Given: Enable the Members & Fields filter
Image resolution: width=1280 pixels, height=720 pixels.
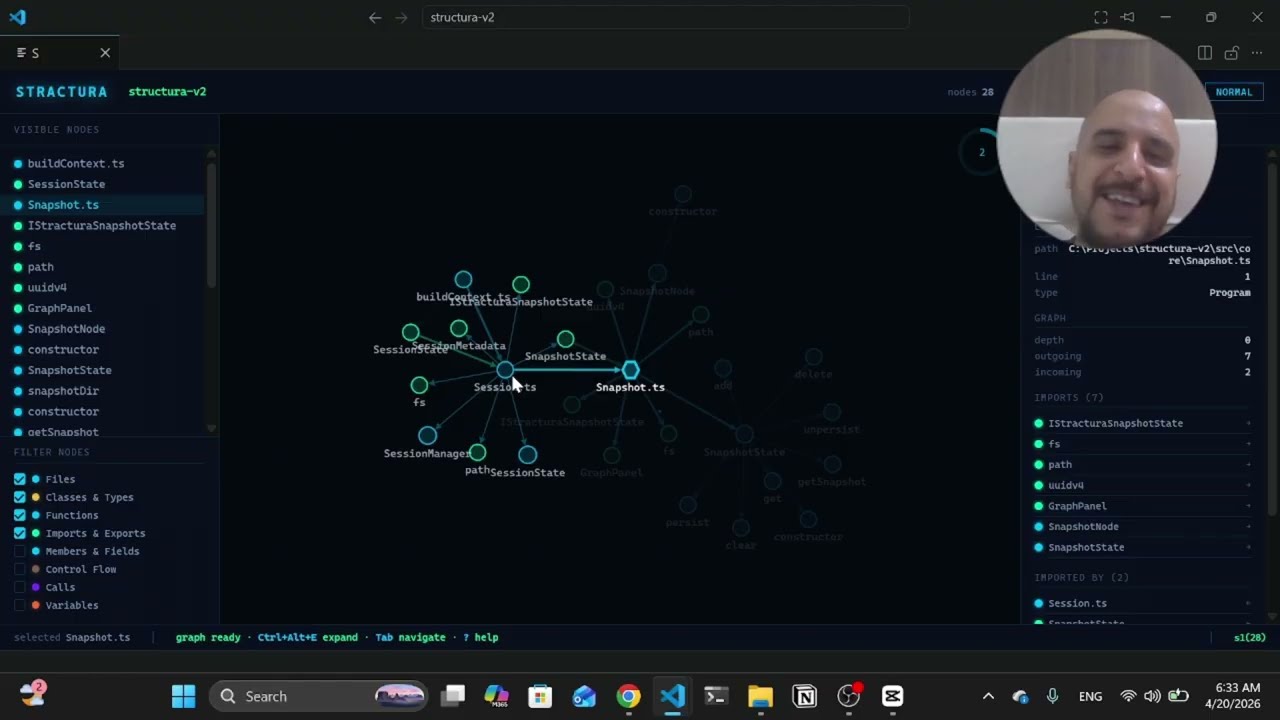Looking at the screenshot, I should [20, 551].
